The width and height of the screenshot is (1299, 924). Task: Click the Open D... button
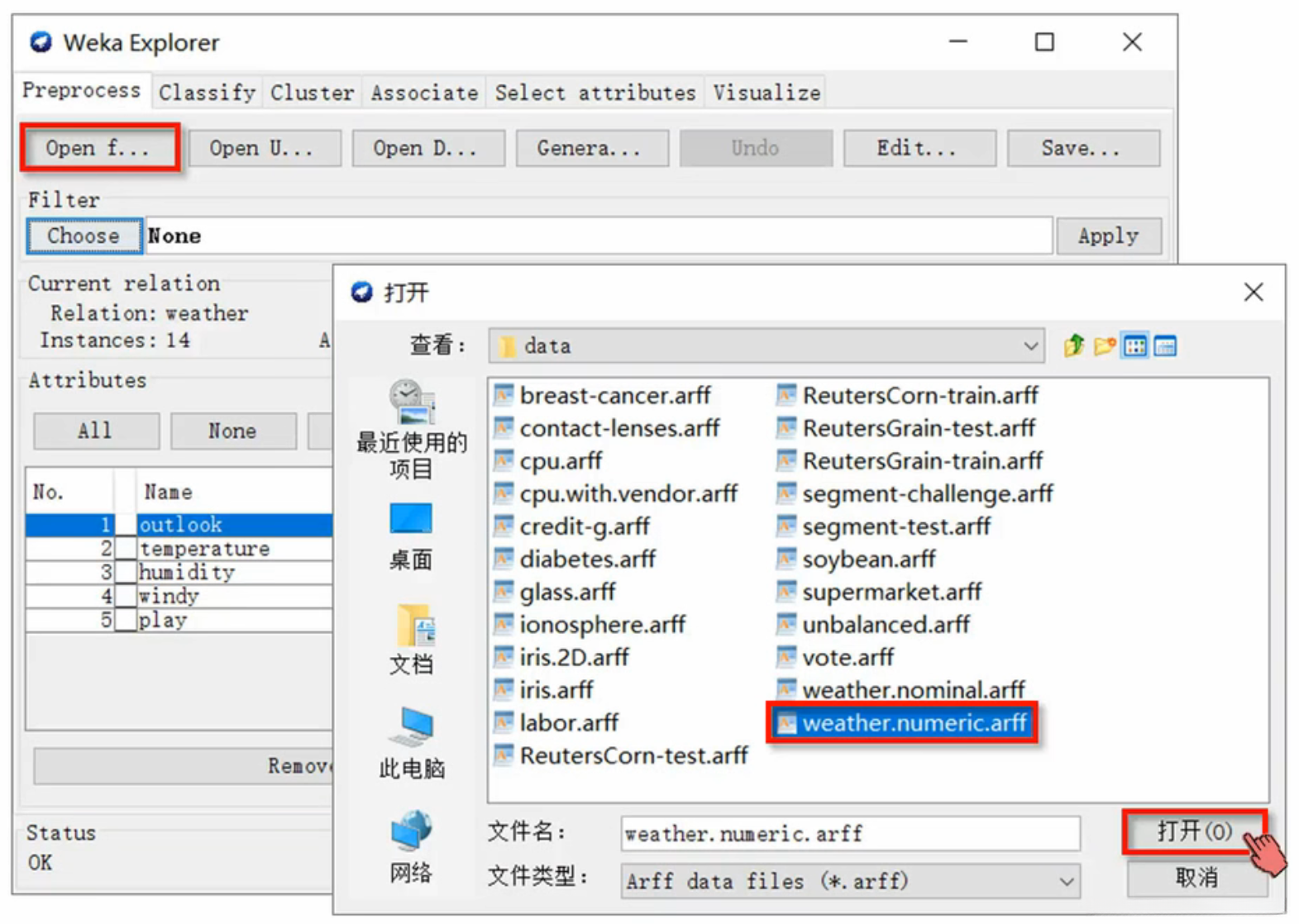pyautogui.click(x=427, y=148)
